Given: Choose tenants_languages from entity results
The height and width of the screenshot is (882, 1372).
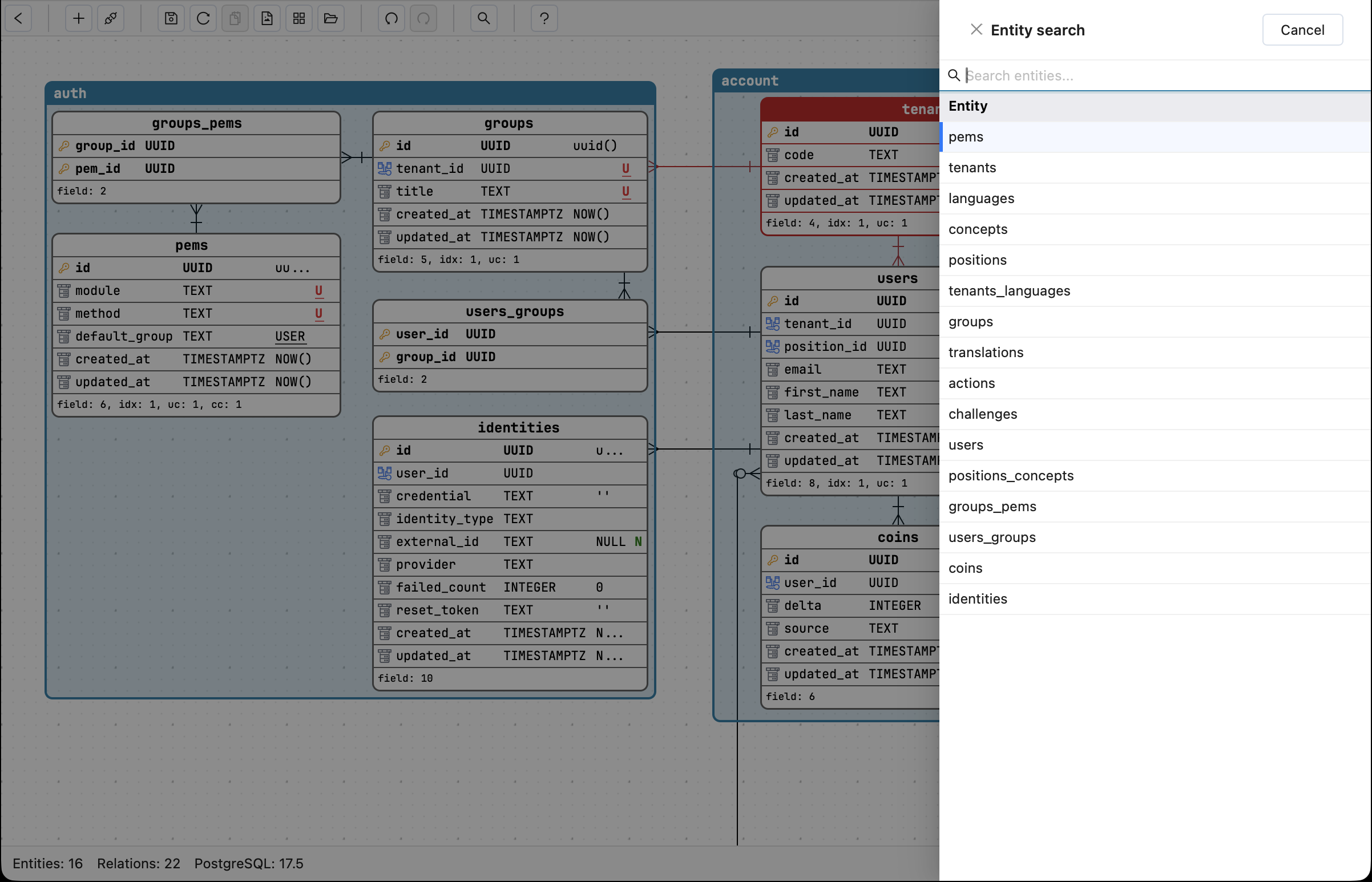Looking at the screenshot, I should click(1009, 291).
